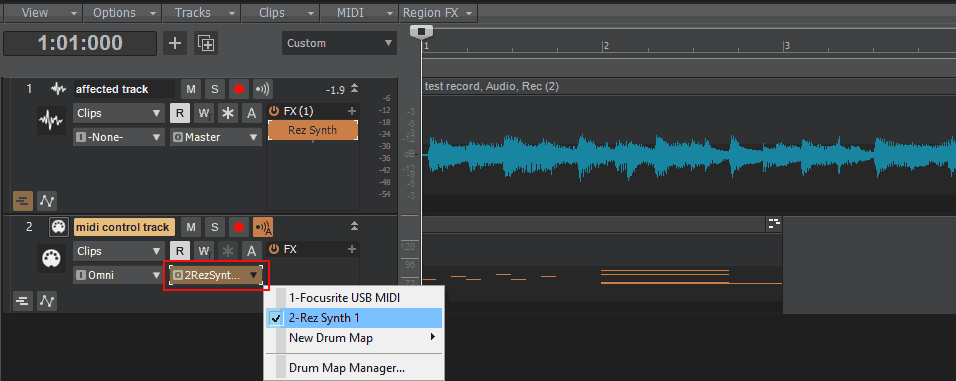Screen dimensions: 956x381
Task: Open the Master output dropdown
Action: click(x=216, y=137)
